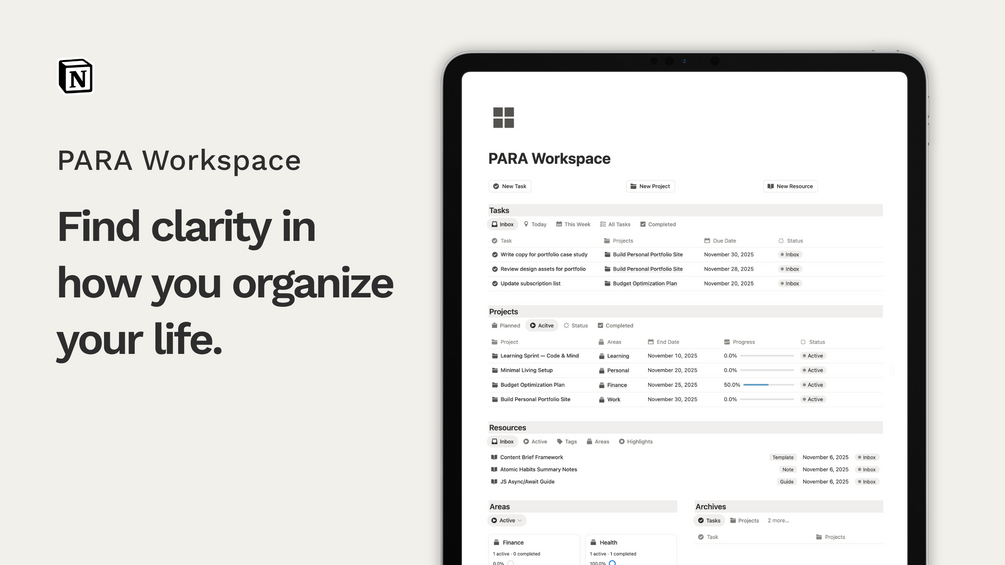
Task: Open project link in 'Write copy' row
Action: point(644,255)
